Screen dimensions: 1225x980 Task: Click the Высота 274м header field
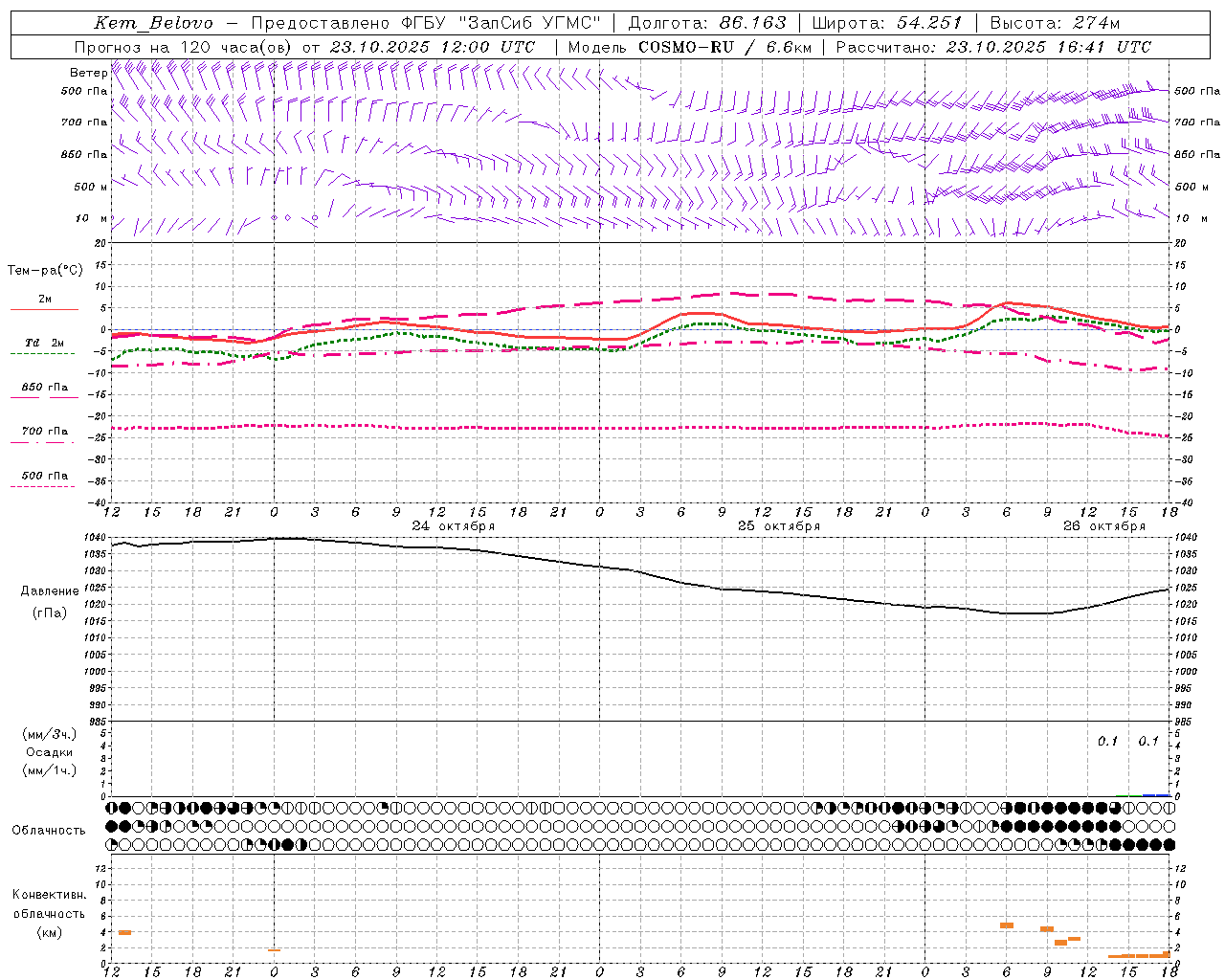coord(1055,23)
